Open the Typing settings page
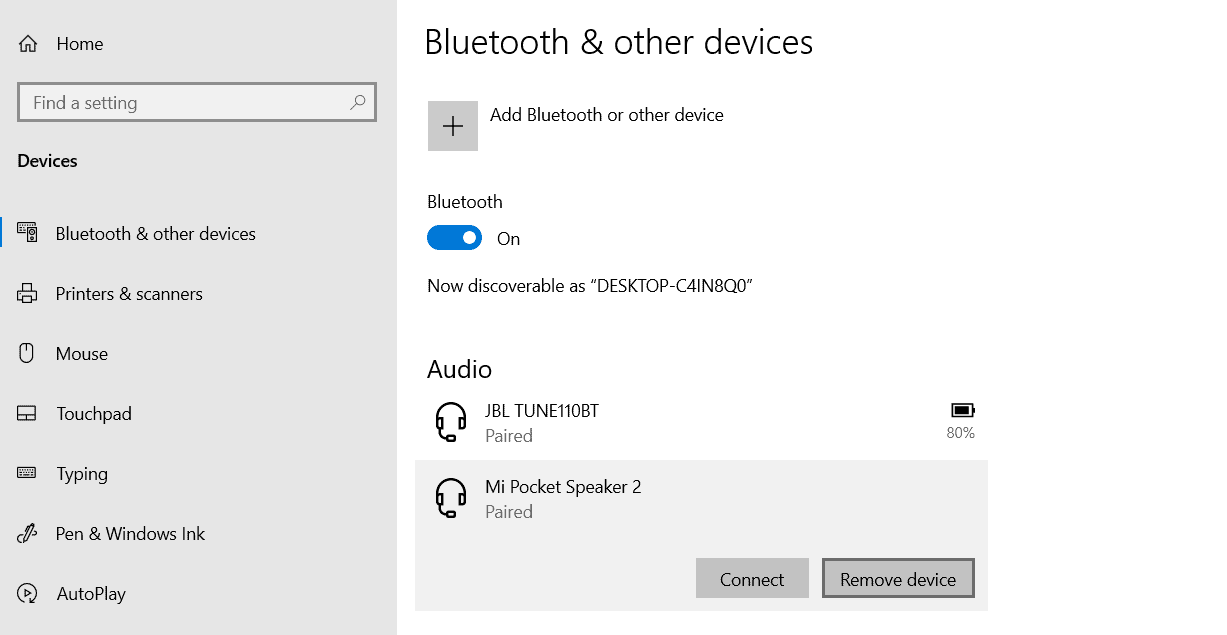 click(82, 474)
